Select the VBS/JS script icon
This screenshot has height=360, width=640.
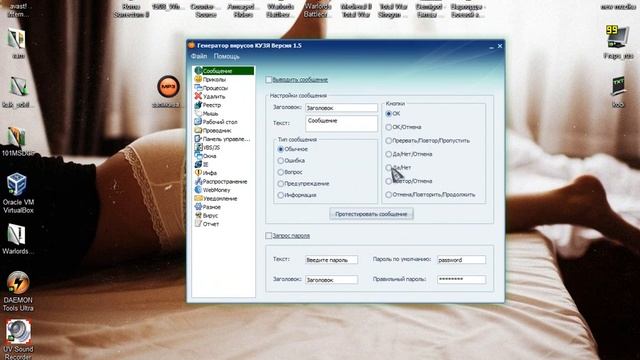[x=198, y=147]
